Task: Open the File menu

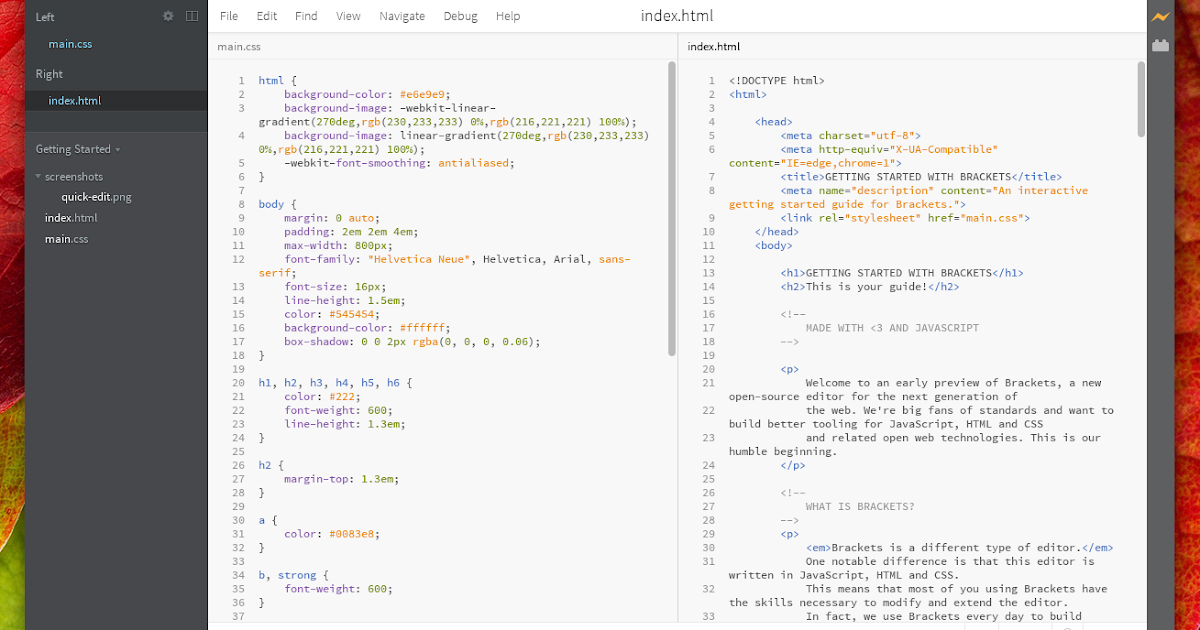Action: (229, 16)
